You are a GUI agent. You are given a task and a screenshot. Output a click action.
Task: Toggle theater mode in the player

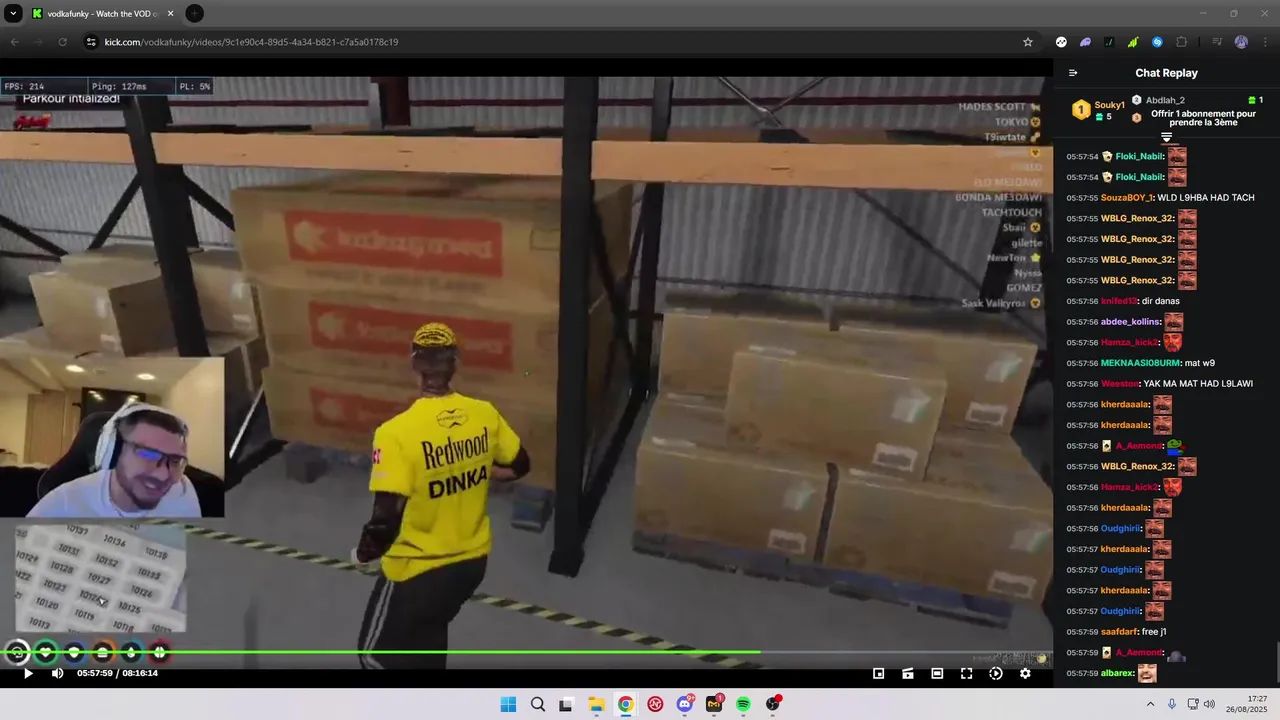coord(937,674)
